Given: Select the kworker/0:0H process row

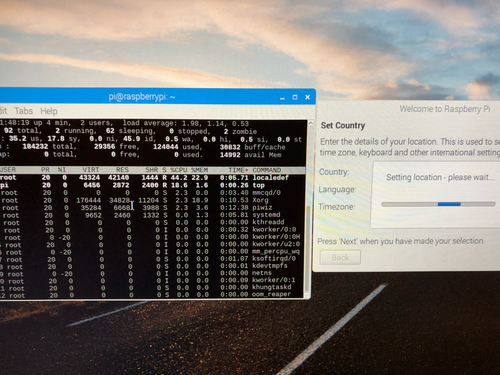Looking at the screenshot, I should click(153, 237).
